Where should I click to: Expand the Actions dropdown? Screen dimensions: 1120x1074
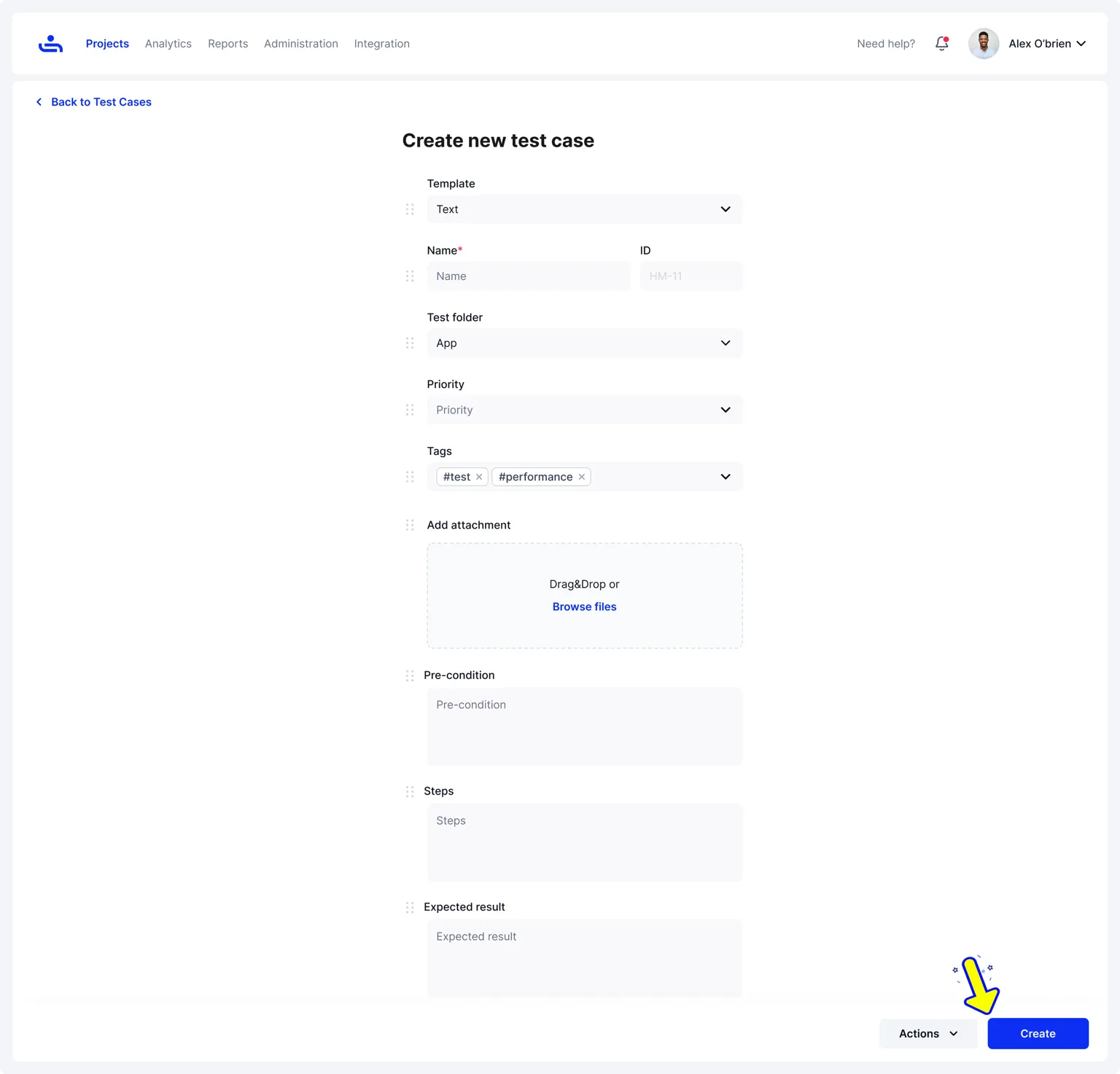(927, 1033)
